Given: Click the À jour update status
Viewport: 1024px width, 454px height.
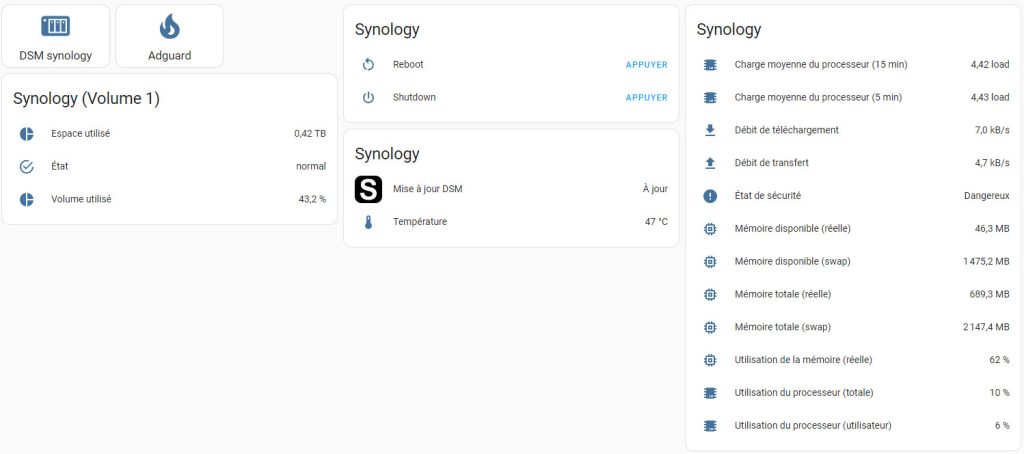Looking at the screenshot, I should (655, 189).
